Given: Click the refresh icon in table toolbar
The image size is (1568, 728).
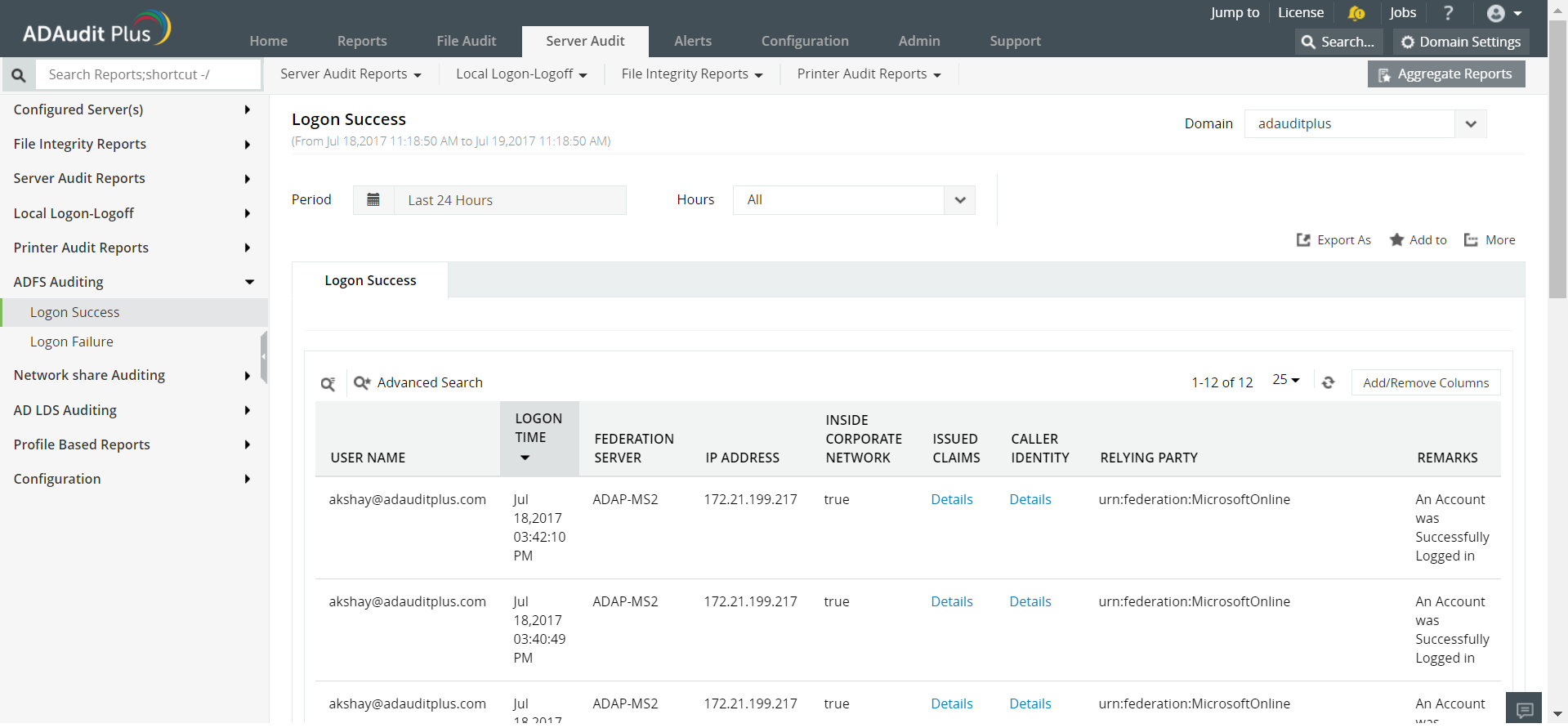Looking at the screenshot, I should [x=1328, y=382].
